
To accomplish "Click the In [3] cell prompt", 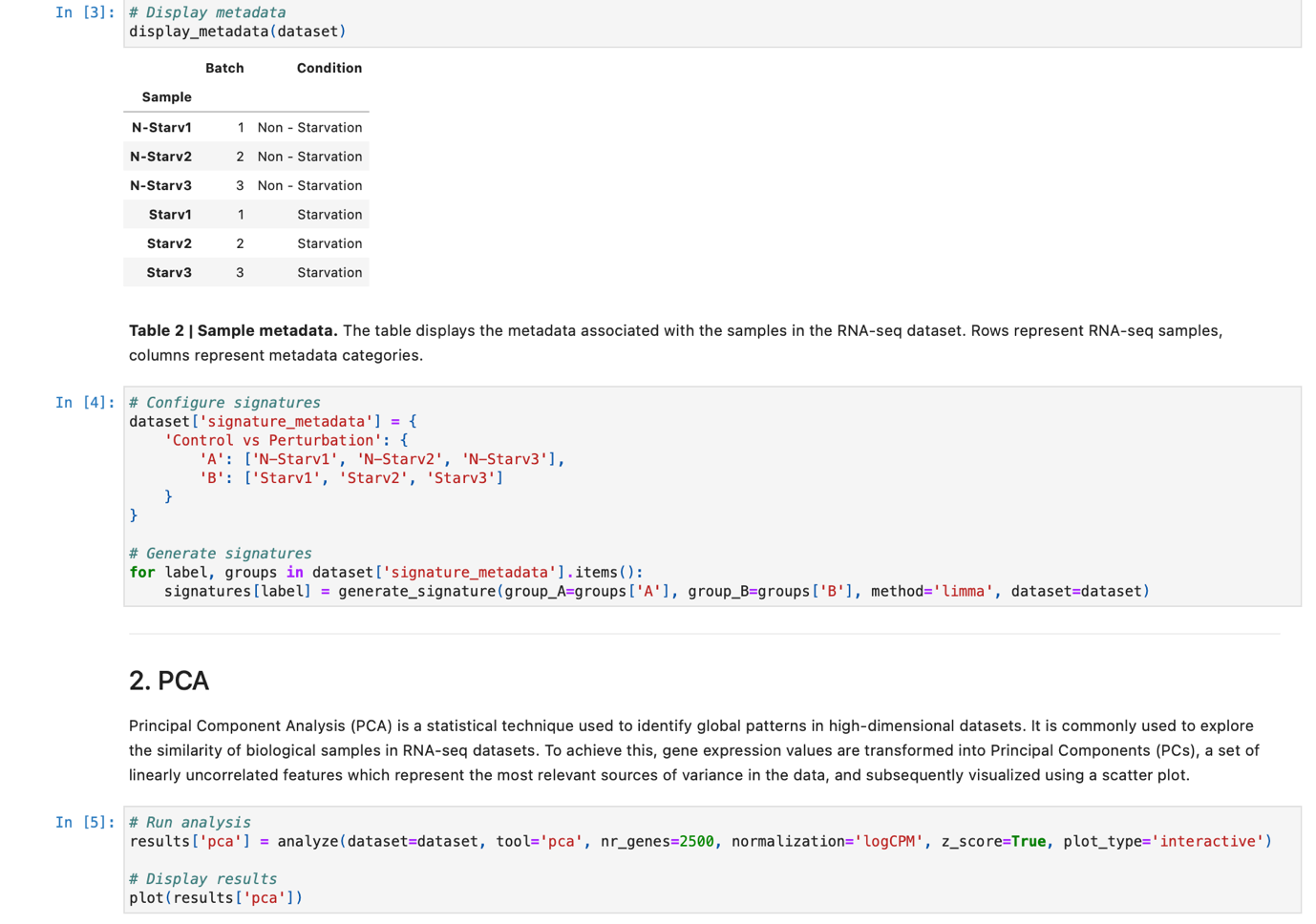I will [84, 12].
